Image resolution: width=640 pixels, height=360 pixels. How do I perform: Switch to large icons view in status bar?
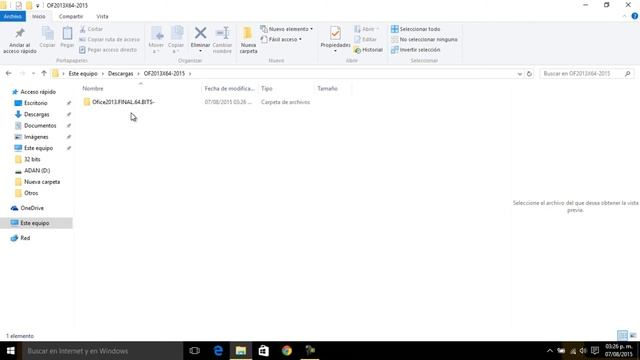point(633,336)
